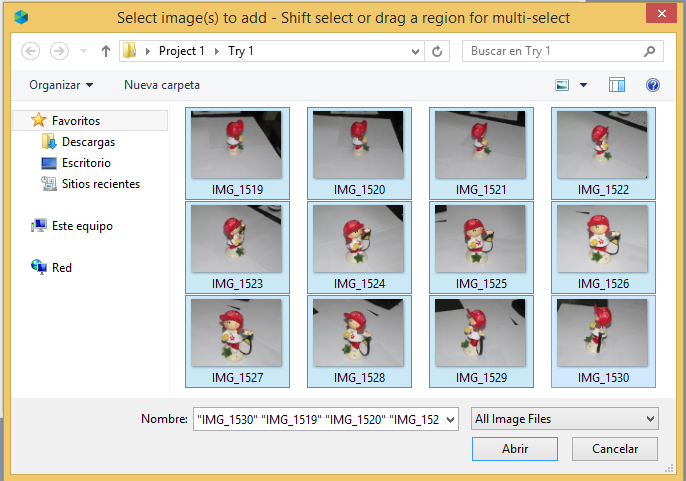
Task: Toggle the preview pane
Action: 617,85
